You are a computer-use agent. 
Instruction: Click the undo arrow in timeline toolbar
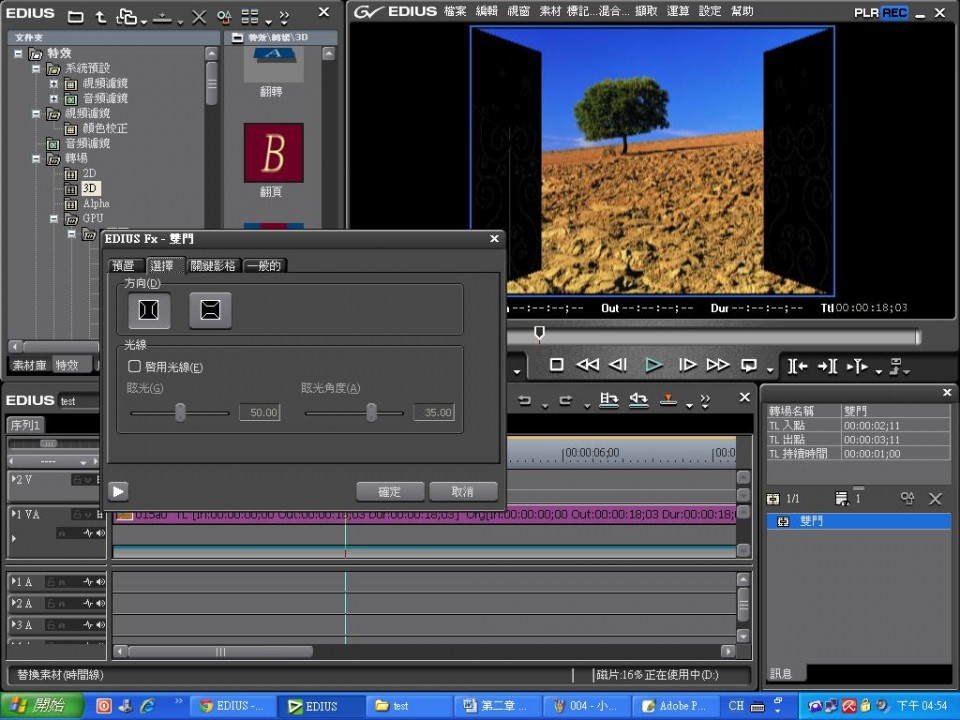[524, 400]
